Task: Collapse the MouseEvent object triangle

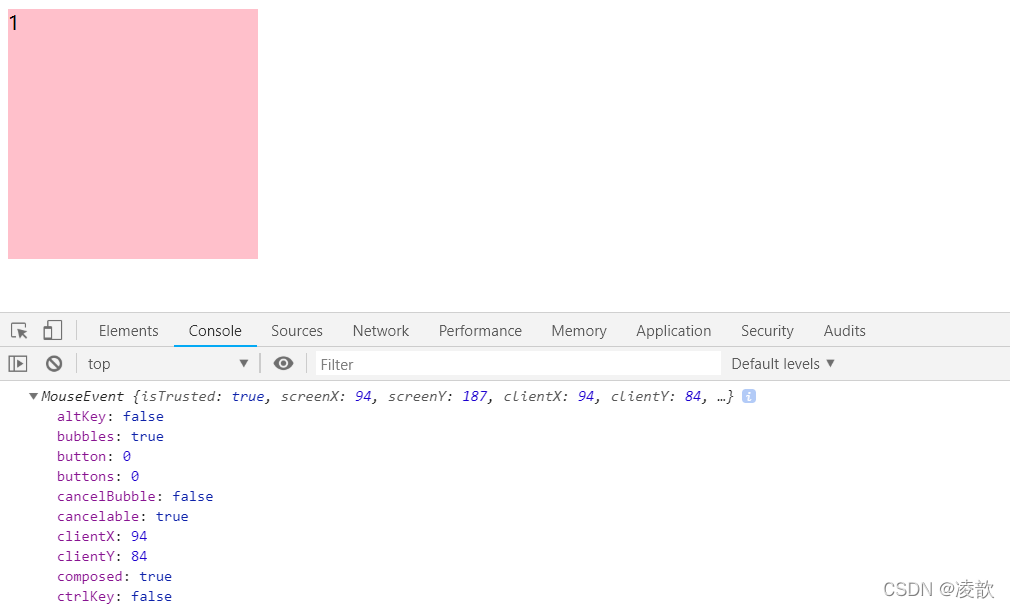Action: (x=33, y=396)
